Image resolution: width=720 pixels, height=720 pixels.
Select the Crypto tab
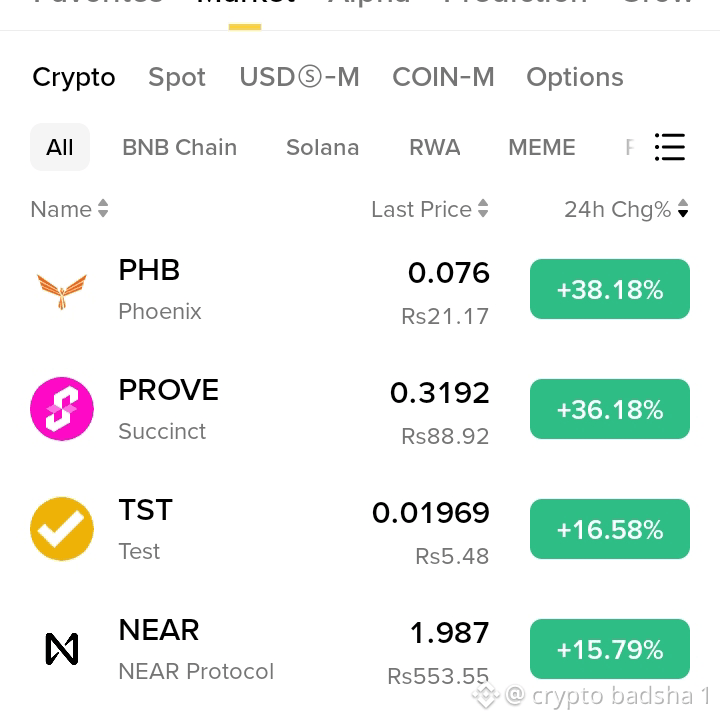[73, 77]
